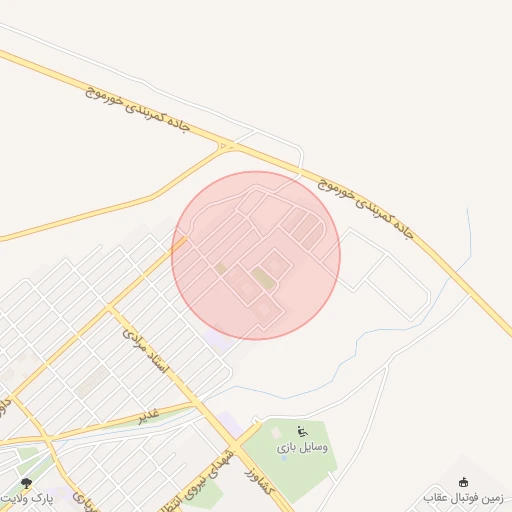Screen dimensions: 512x512
Task: Select the lavender block touching the red circle's bottom
Action: point(218,337)
